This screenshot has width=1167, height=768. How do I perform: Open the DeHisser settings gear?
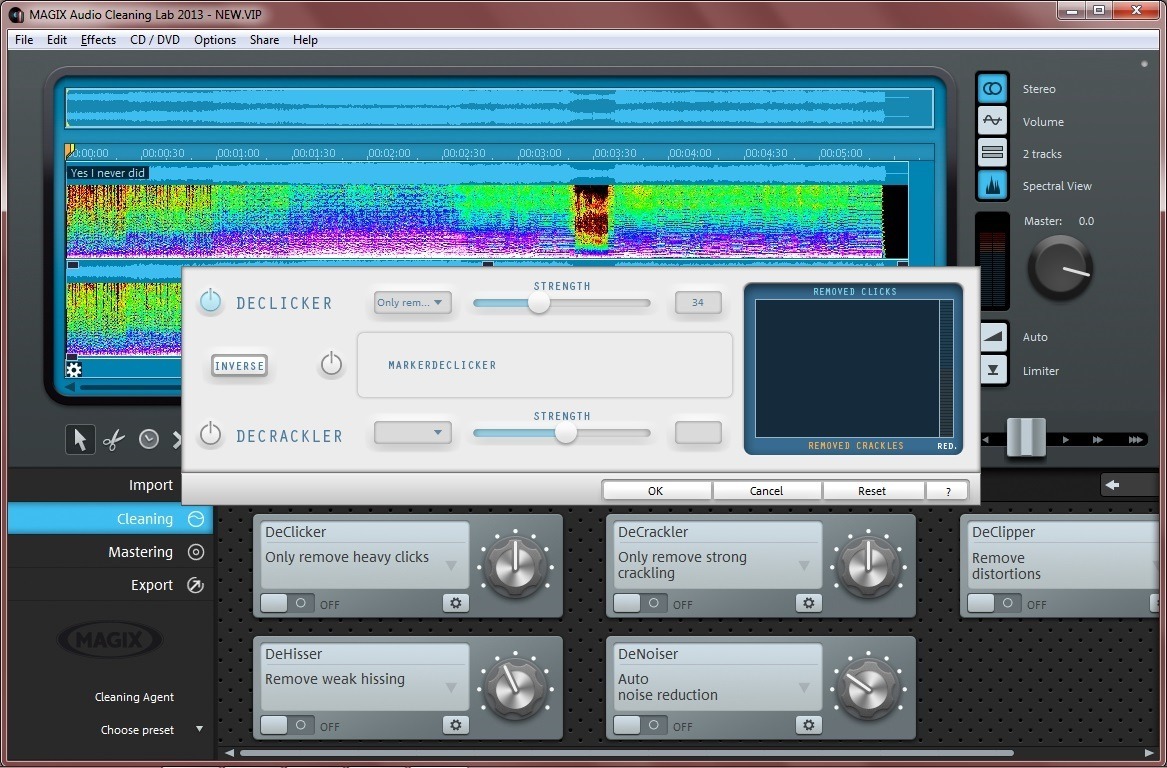[x=455, y=725]
